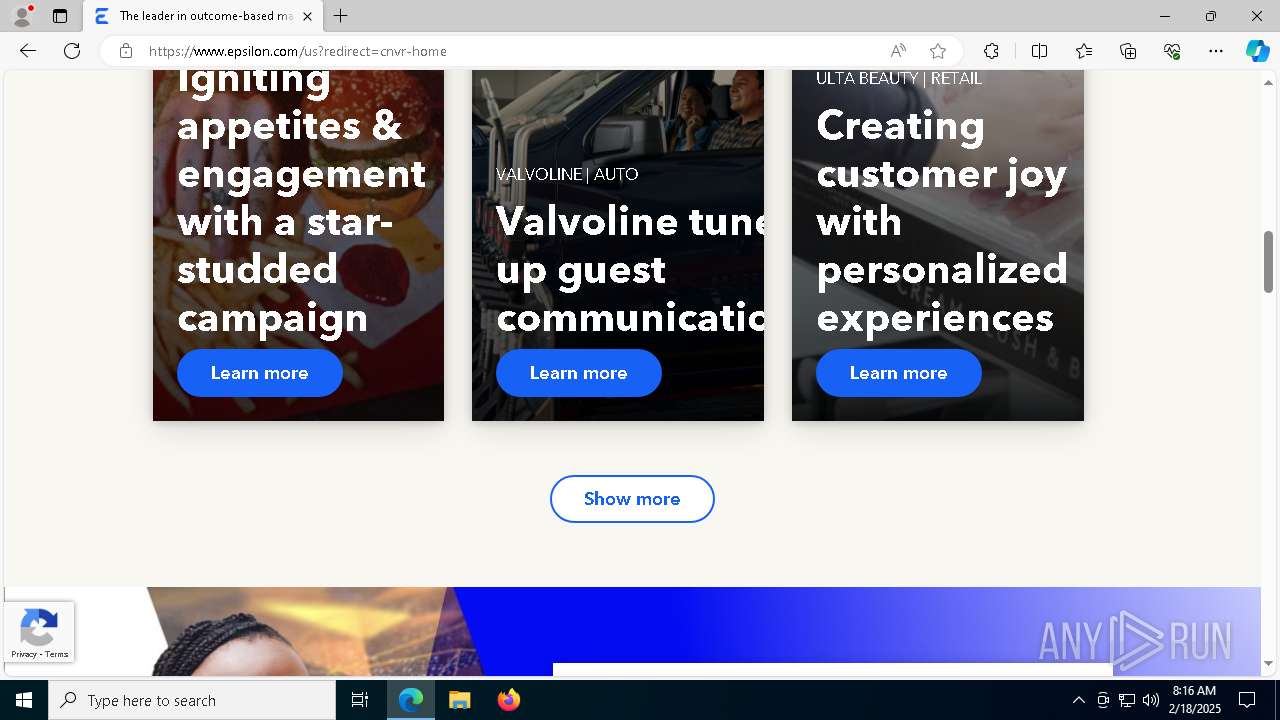Show hidden system tray icons
This screenshot has height=720, width=1280.
1078,700
